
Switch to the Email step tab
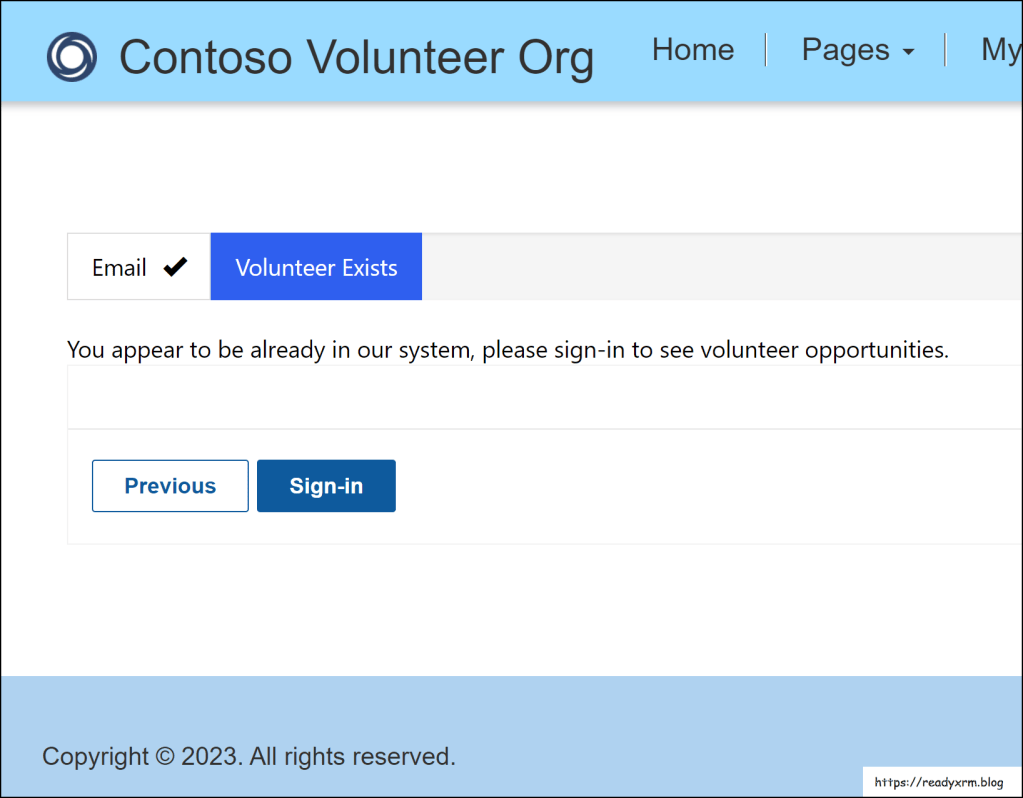(x=120, y=267)
